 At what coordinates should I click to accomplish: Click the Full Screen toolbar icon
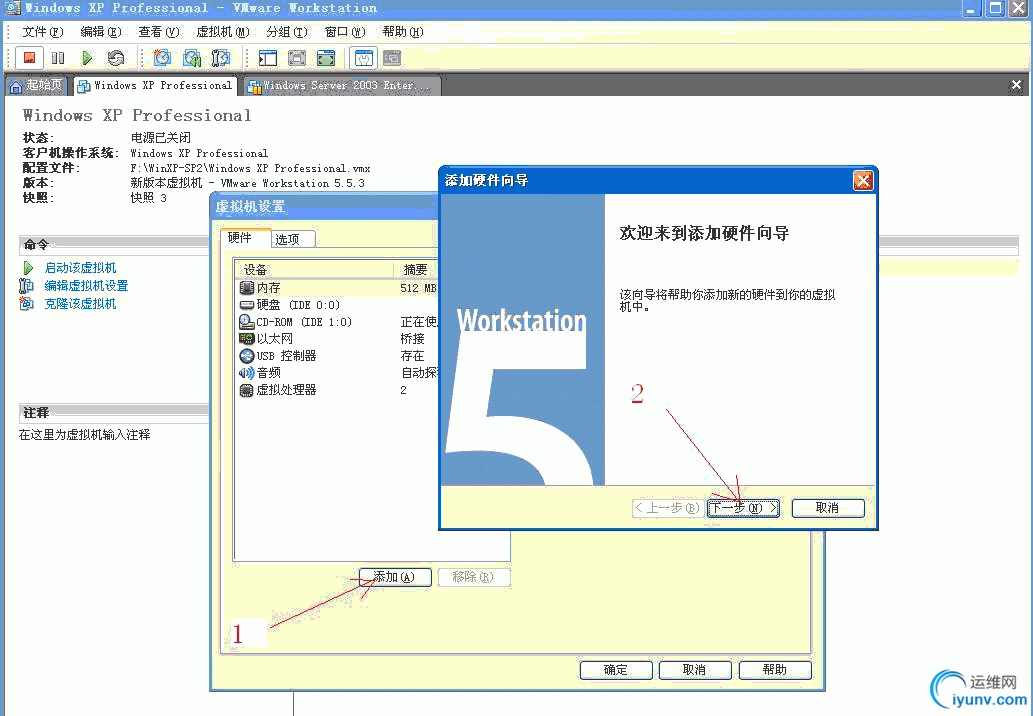[326, 58]
